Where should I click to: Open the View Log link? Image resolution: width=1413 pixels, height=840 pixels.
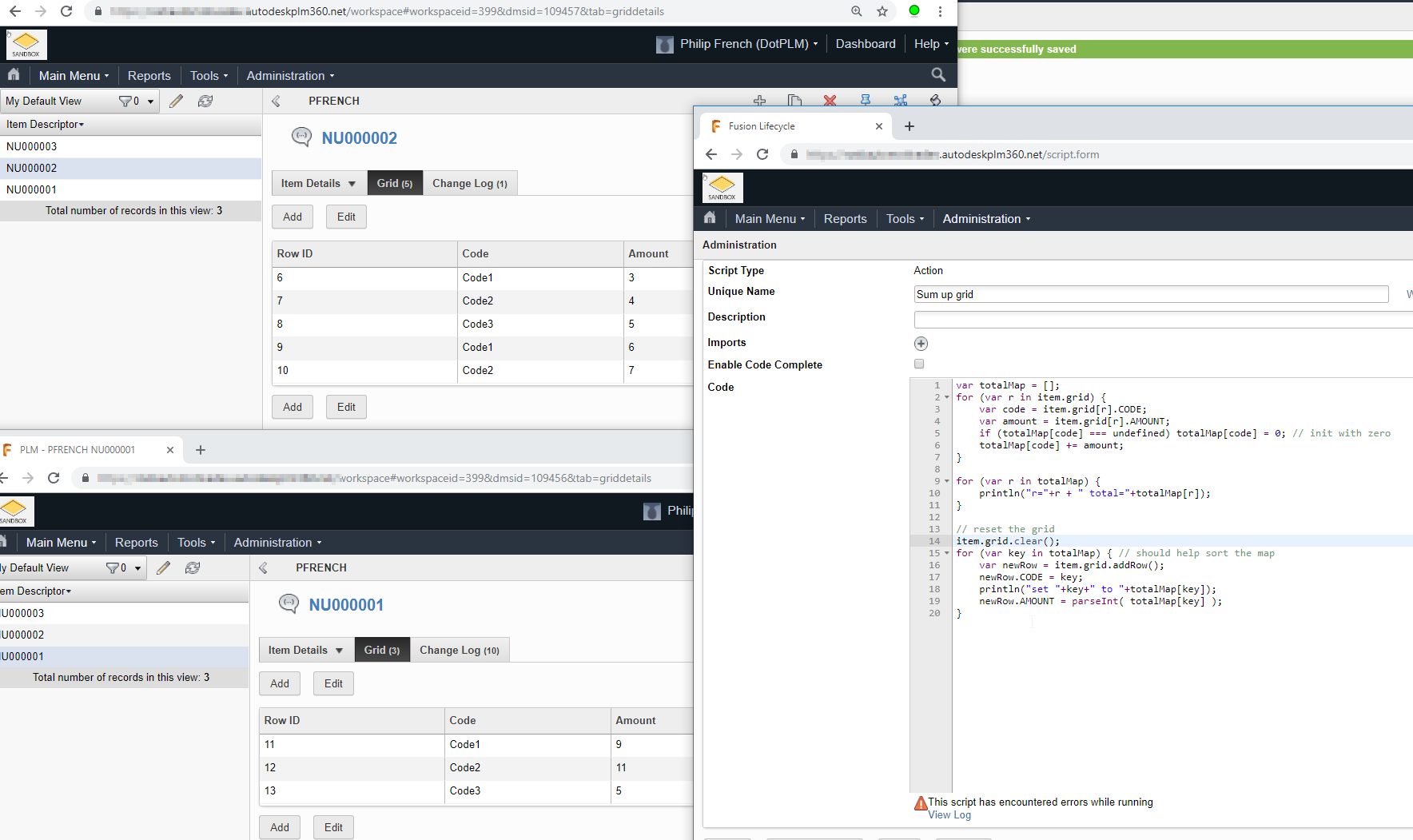point(949,815)
